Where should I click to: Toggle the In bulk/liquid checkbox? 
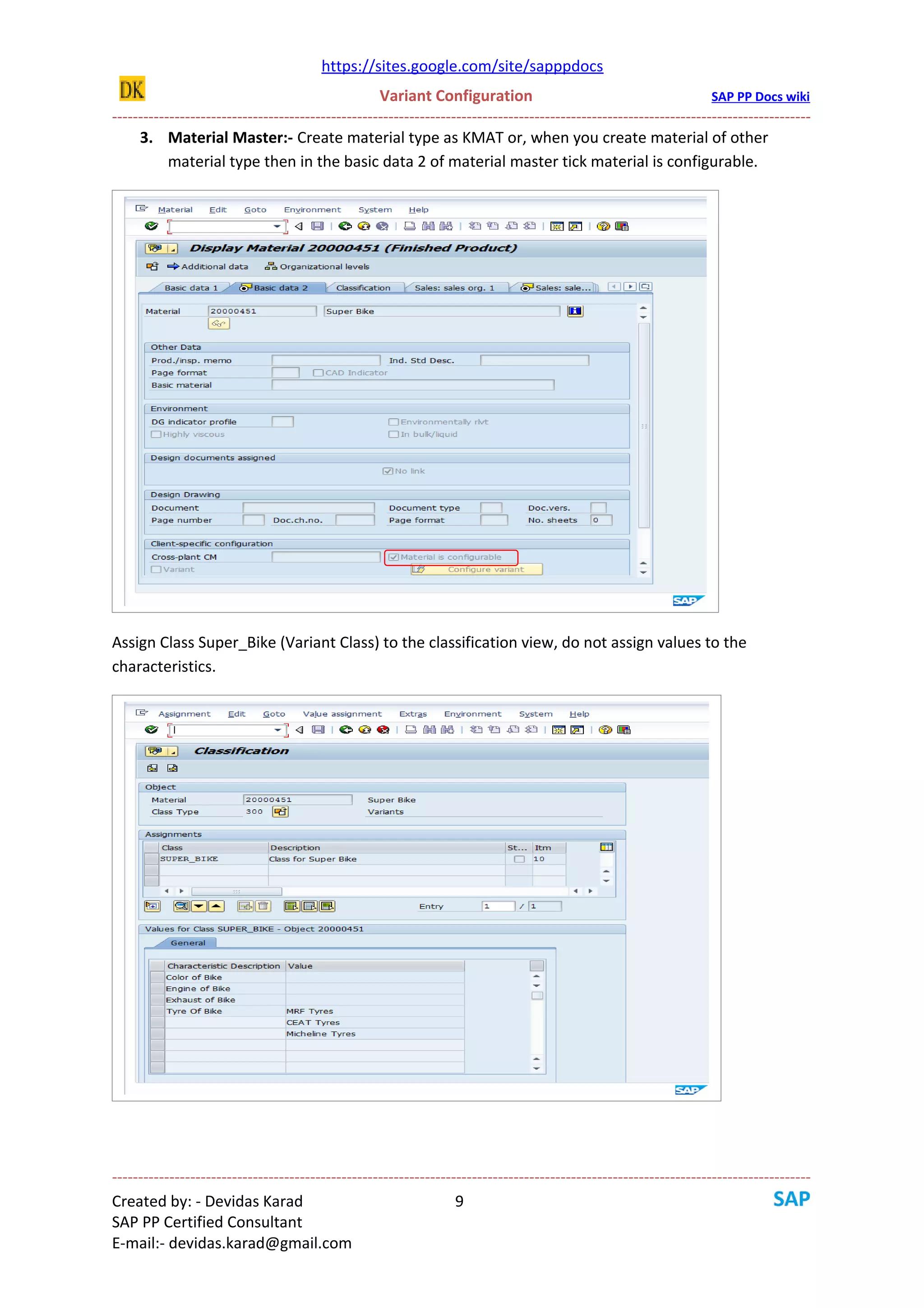click(x=393, y=434)
